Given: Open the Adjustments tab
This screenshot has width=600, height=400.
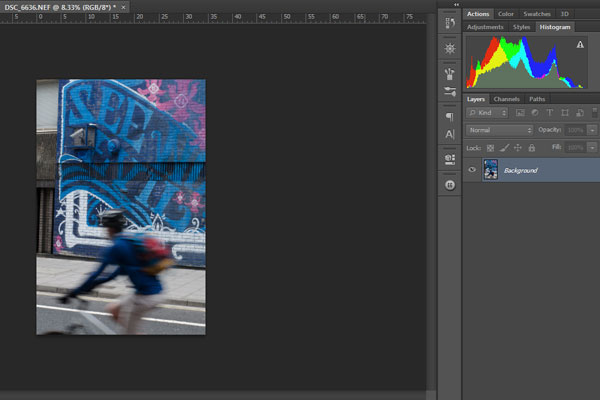Looking at the screenshot, I should pyautogui.click(x=484, y=27).
